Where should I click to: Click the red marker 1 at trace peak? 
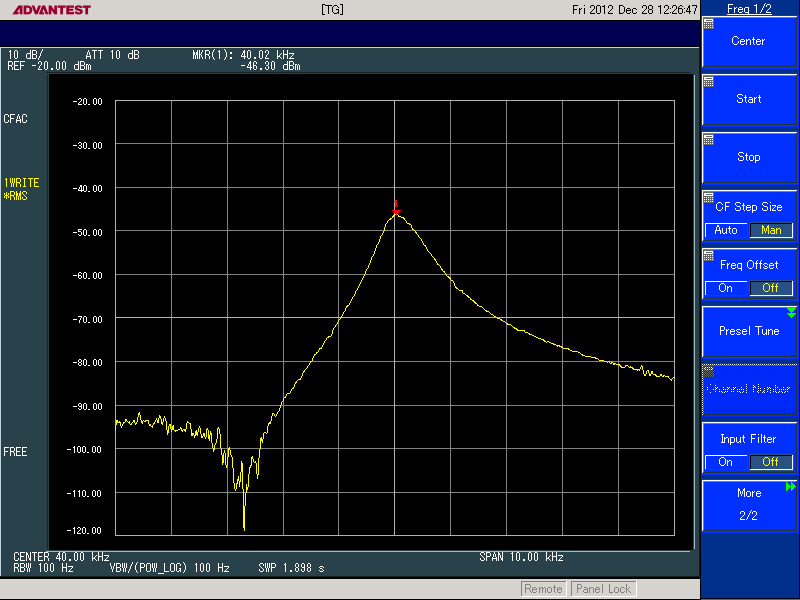point(396,207)
